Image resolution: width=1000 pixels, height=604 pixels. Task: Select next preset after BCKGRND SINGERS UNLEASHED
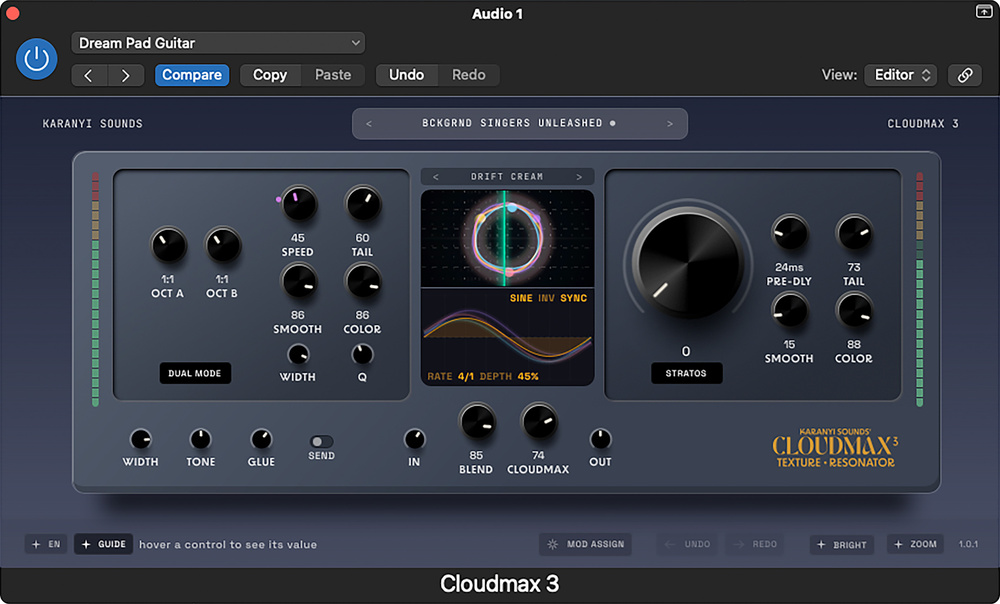670,124
